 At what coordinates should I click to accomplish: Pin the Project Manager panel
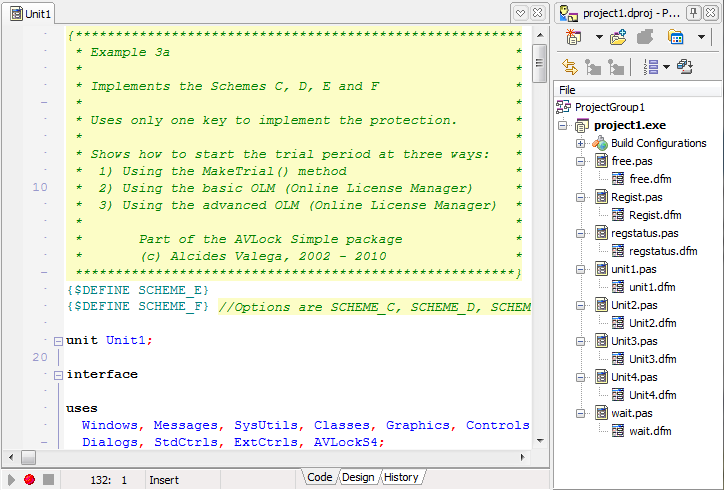coord(692,12)
